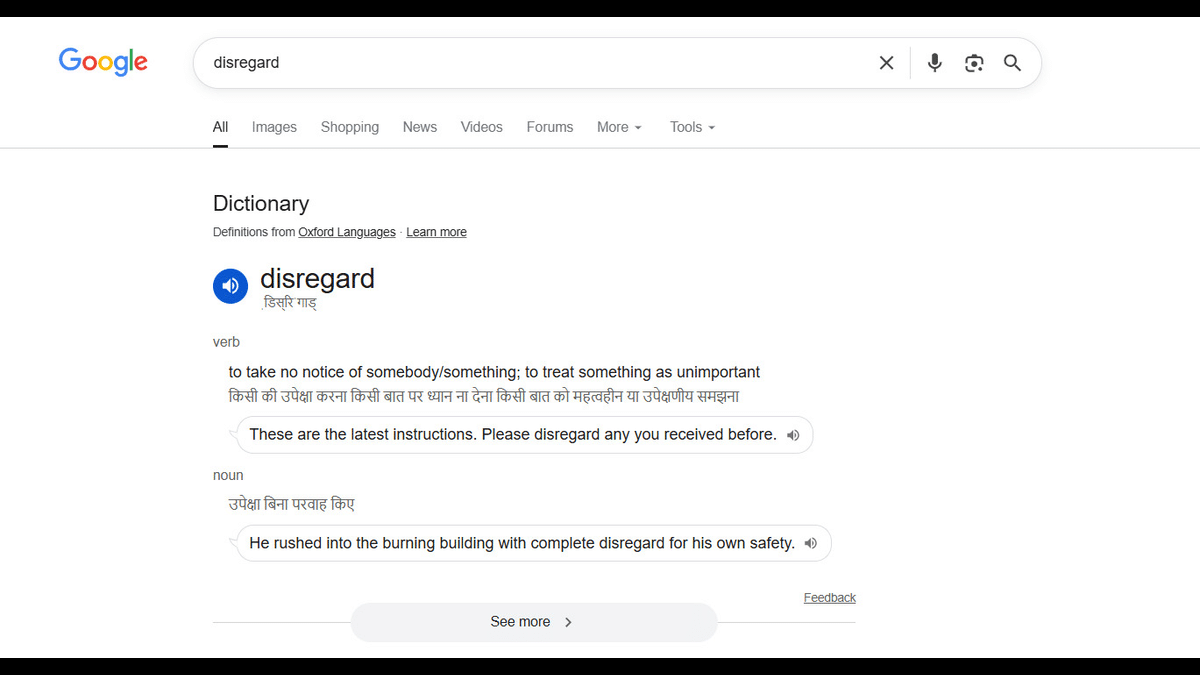The width and height of the screenshot is (1200, 675).
Task: Click the 'verb' part of speech label
Action: click(226, 342)
